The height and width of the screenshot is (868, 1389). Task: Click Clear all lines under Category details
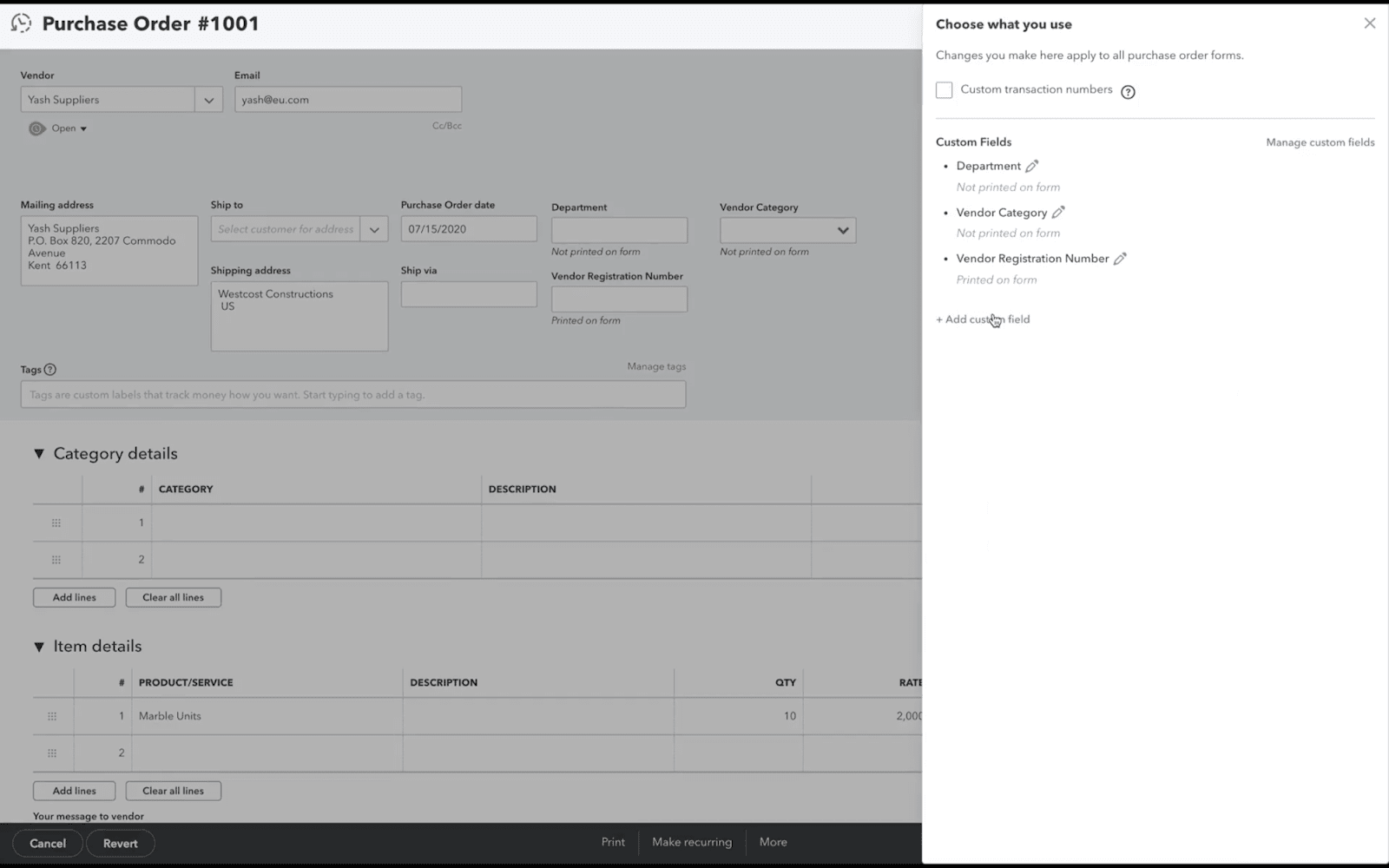pos(174,597)
